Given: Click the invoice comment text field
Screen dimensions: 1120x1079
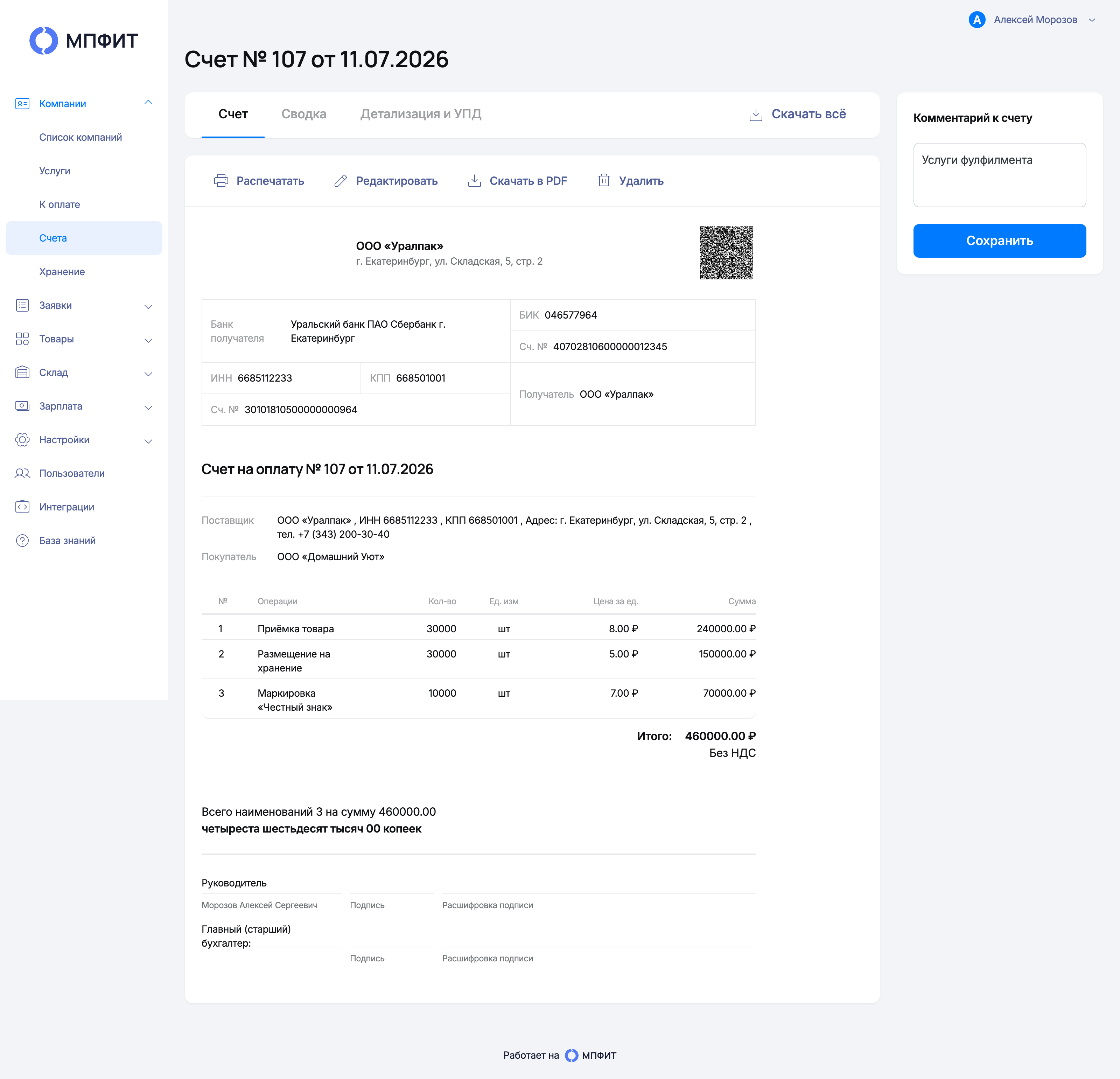Looking at the screenshot, I should pos(1000,175).
